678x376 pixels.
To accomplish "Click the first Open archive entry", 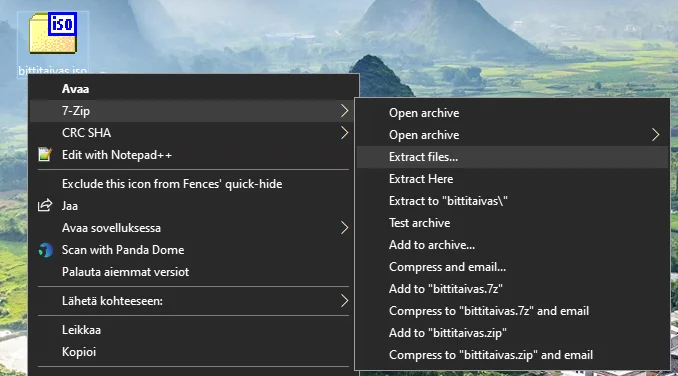I will point(512,113).
